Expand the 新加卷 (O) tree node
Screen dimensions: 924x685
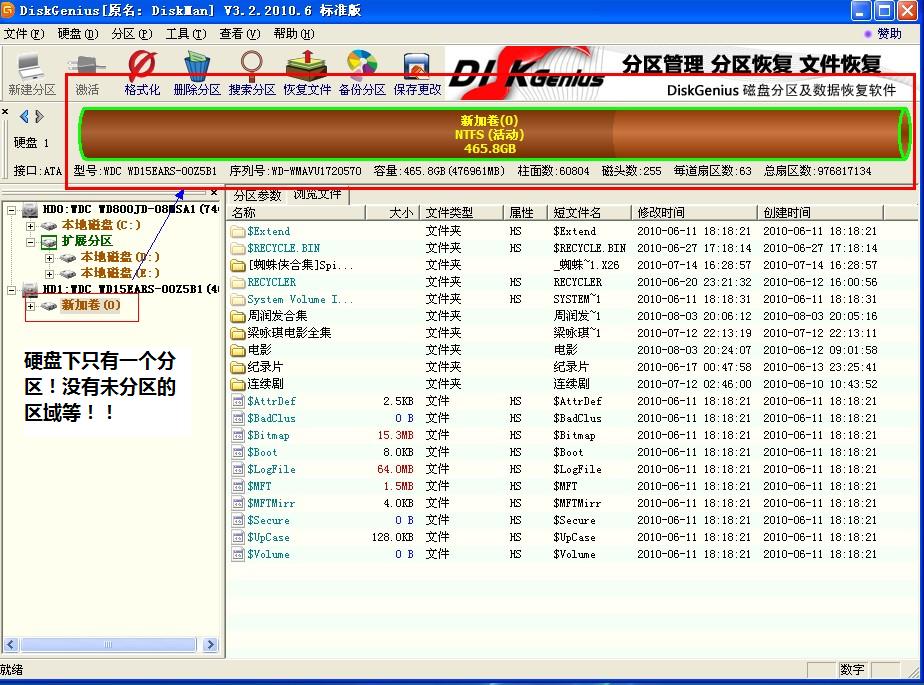pyautogui.click(x=30, y=306)
